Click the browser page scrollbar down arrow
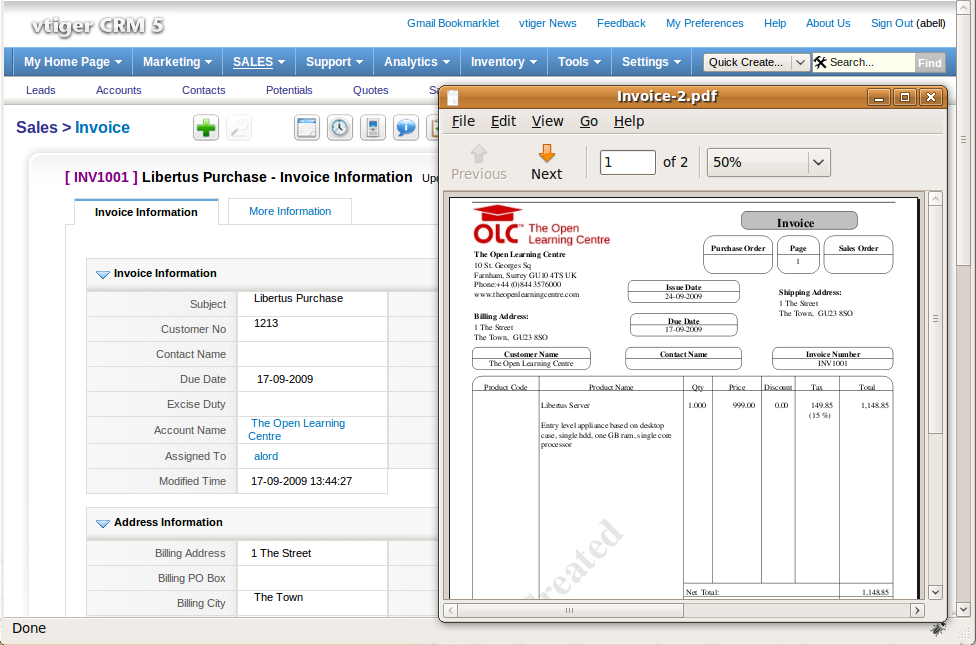976x645 pixels. click(964, 610)
